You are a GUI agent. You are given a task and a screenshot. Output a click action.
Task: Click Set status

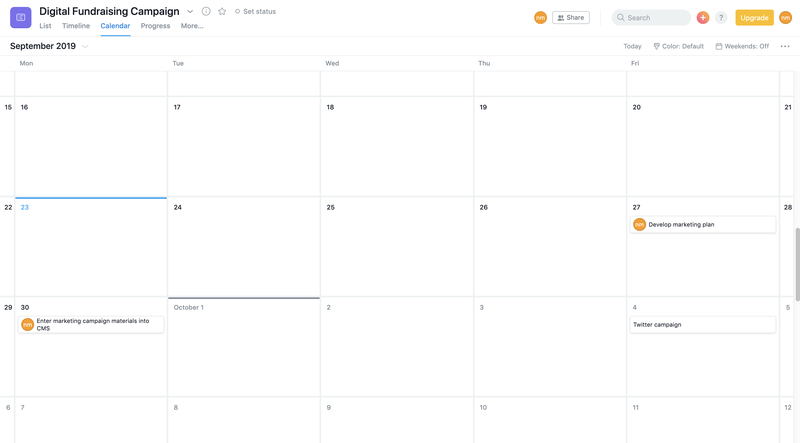pyautogui.click(x=255, y=11)
